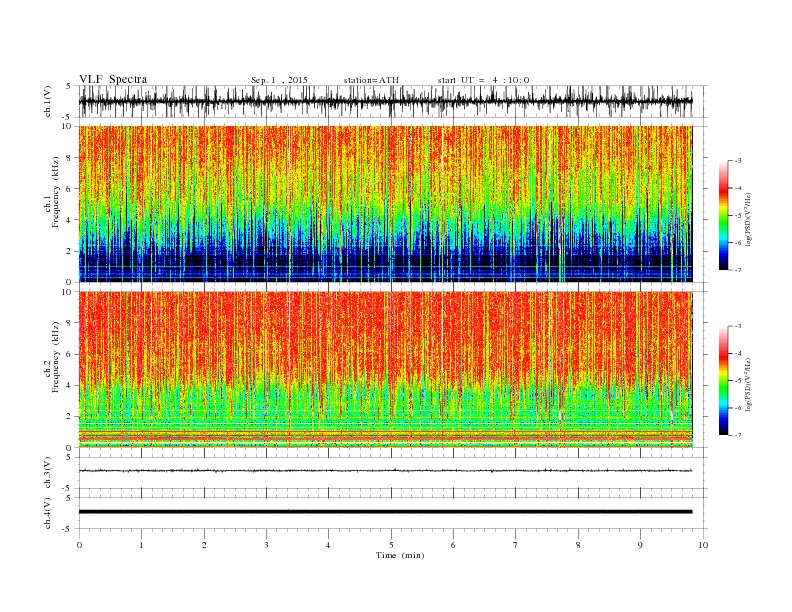Viewport: 792px width, 612px height.
Task: Click the ch.3 waveform trace line
Action: point(385,471)
